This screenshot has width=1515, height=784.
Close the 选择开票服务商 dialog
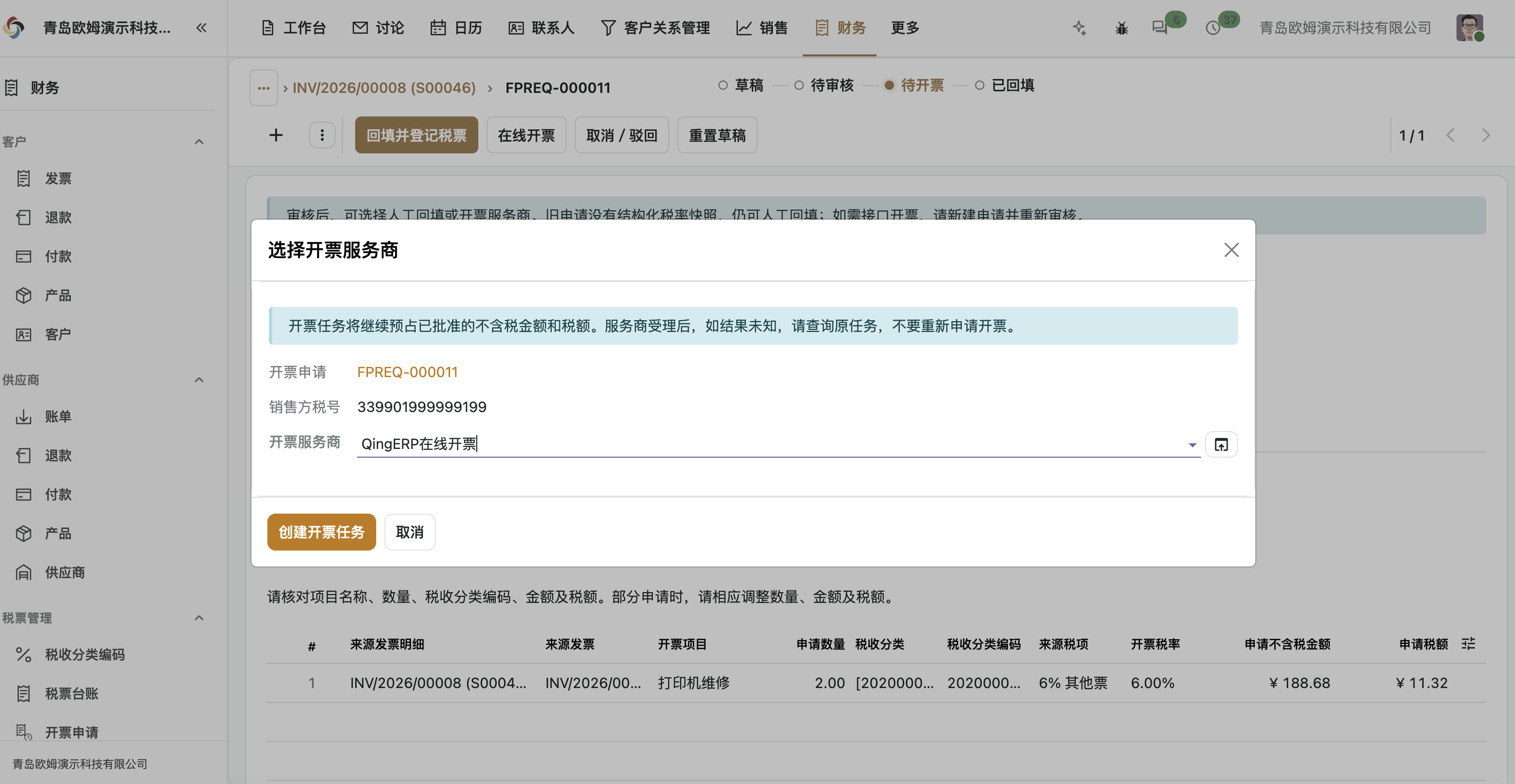pos(1231,250)
